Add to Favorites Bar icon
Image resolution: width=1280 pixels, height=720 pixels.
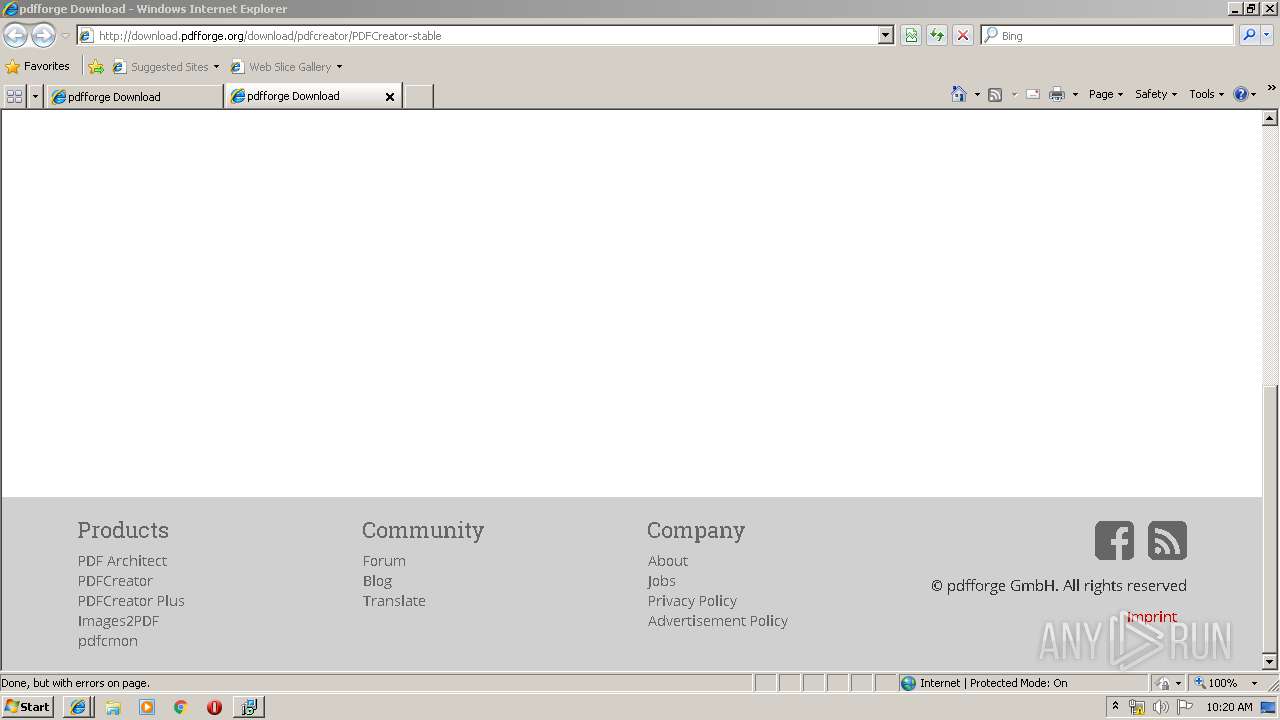coord(96,67)
